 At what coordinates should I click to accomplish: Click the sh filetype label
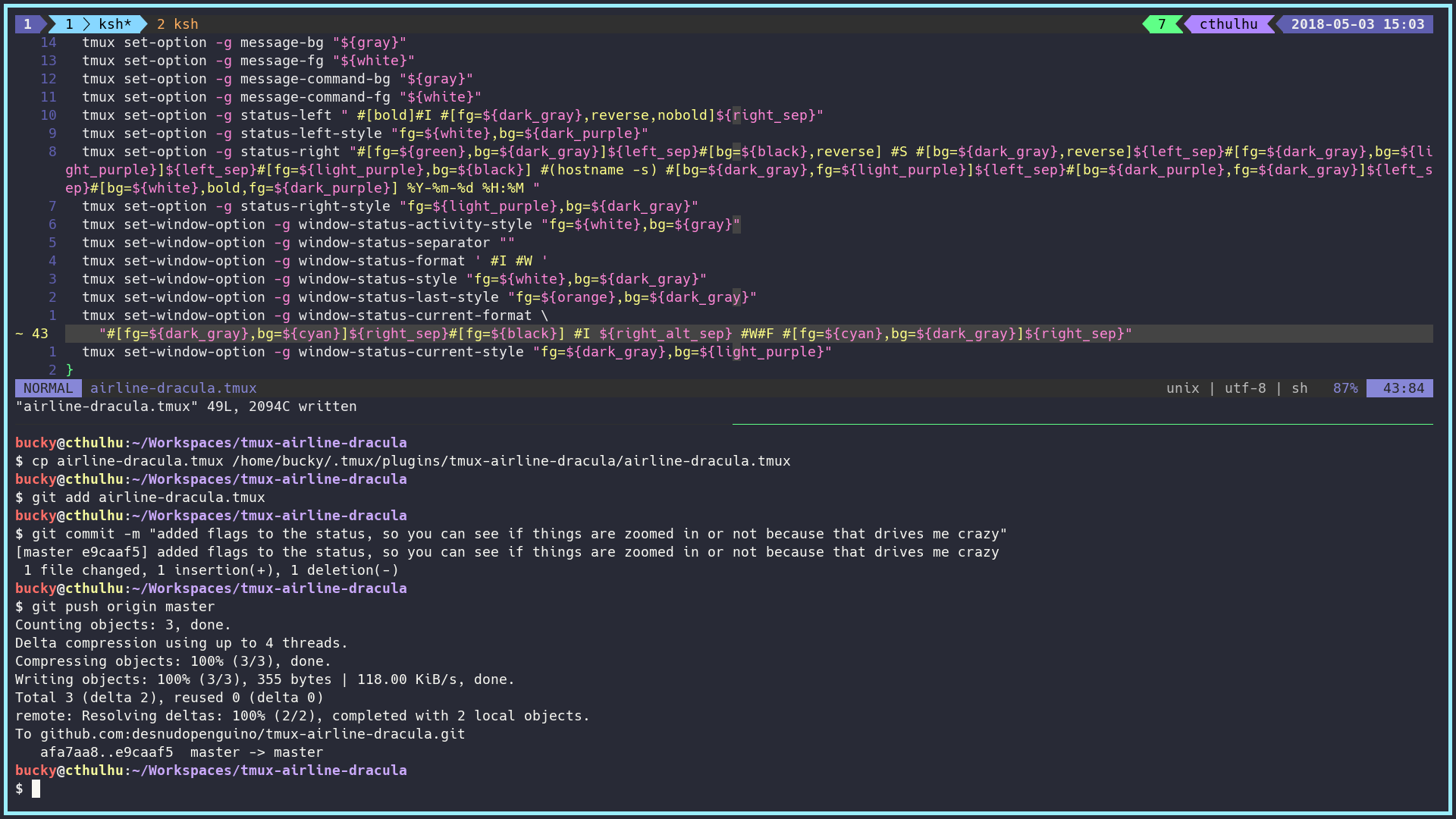(x=1299, y=388)
